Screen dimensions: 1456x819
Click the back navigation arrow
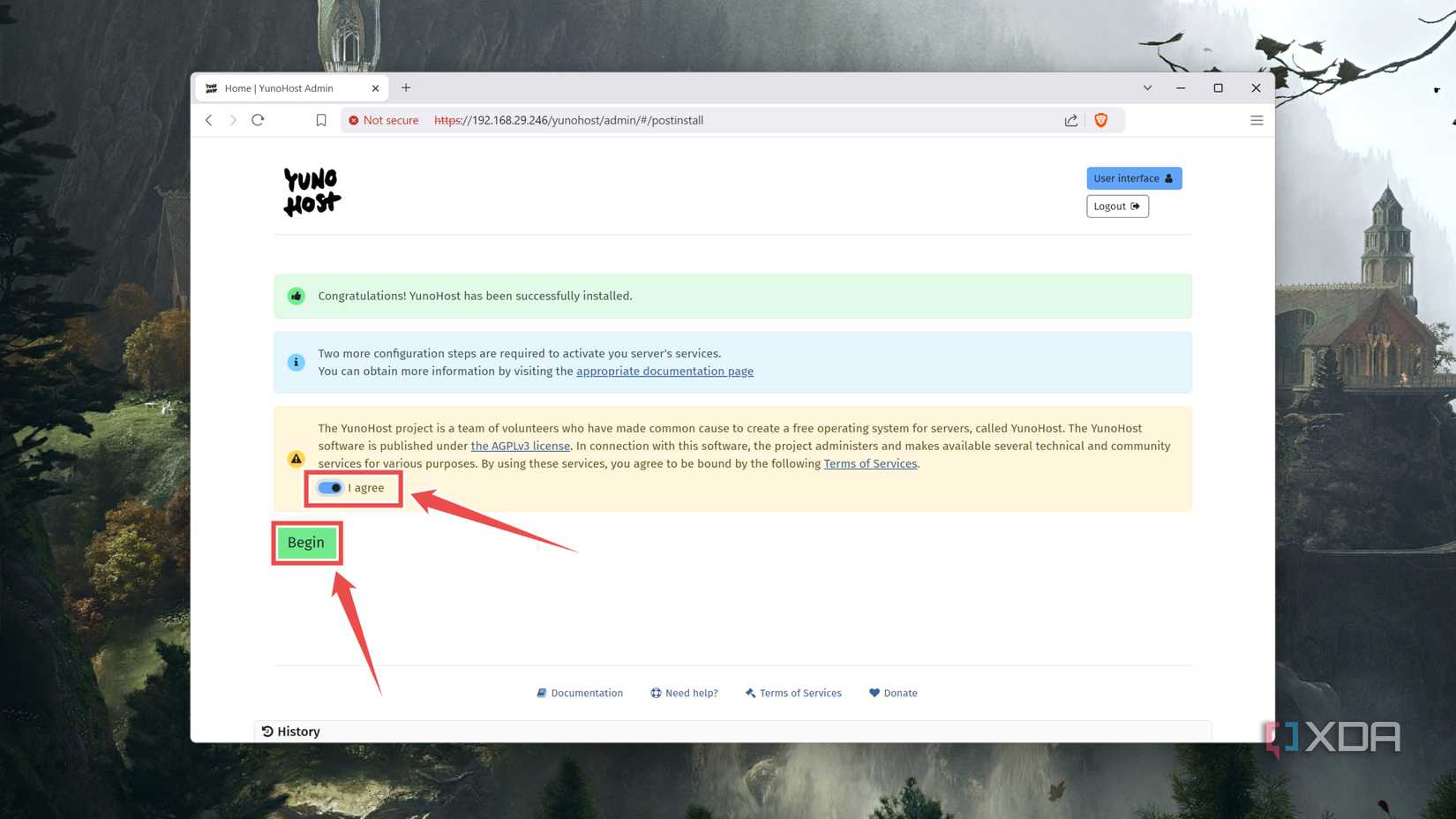(208, 120)
